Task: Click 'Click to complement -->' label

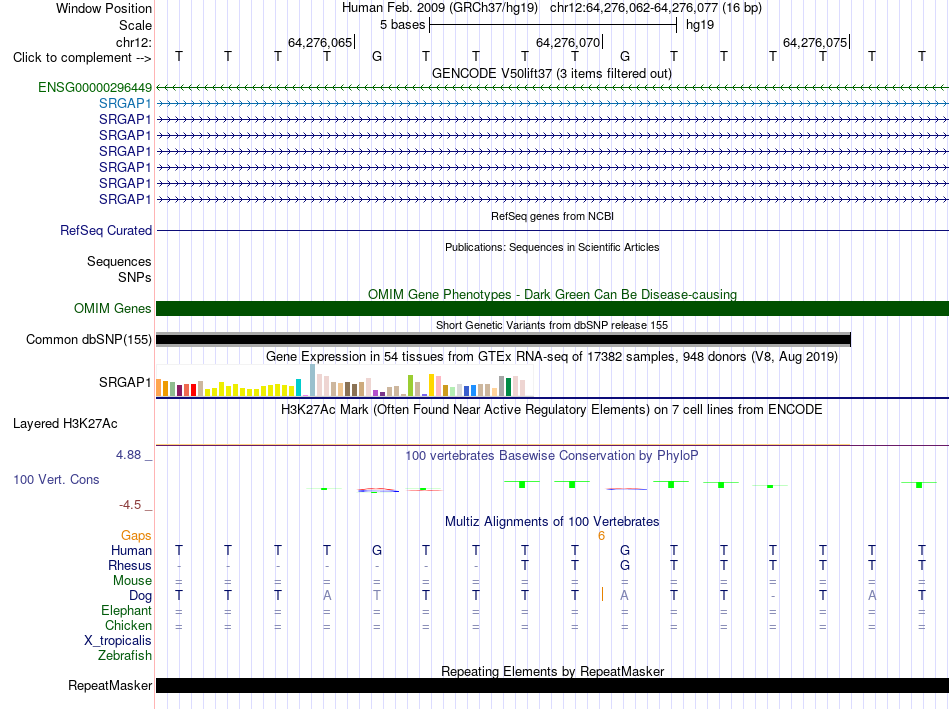Action: (x=82, y=58)
